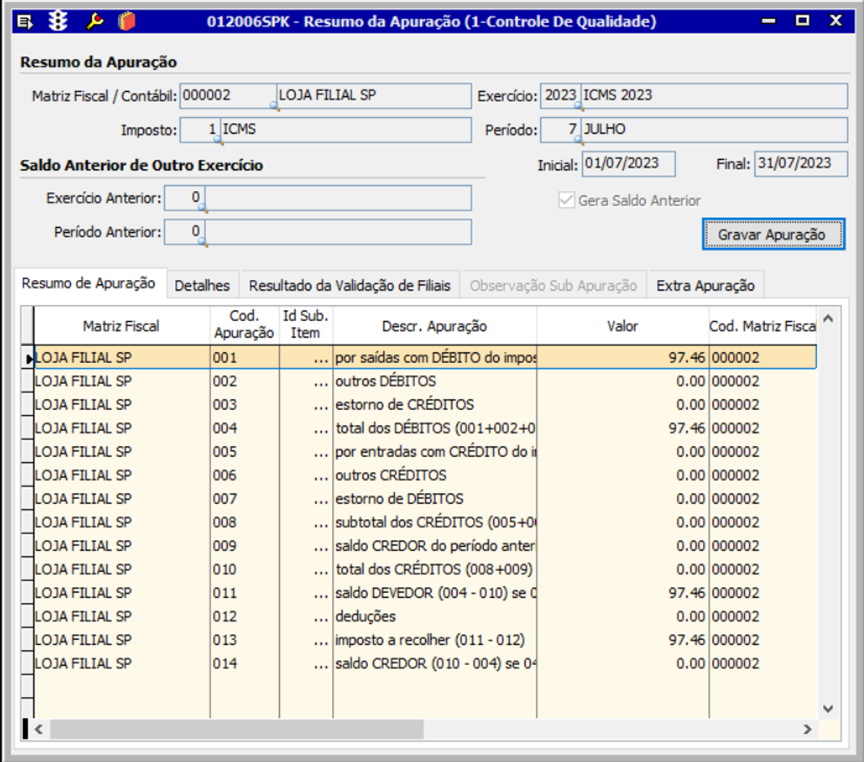Screen dimensions: 864x762
Task: Click the form list icon in title bar
Action: 27,20
